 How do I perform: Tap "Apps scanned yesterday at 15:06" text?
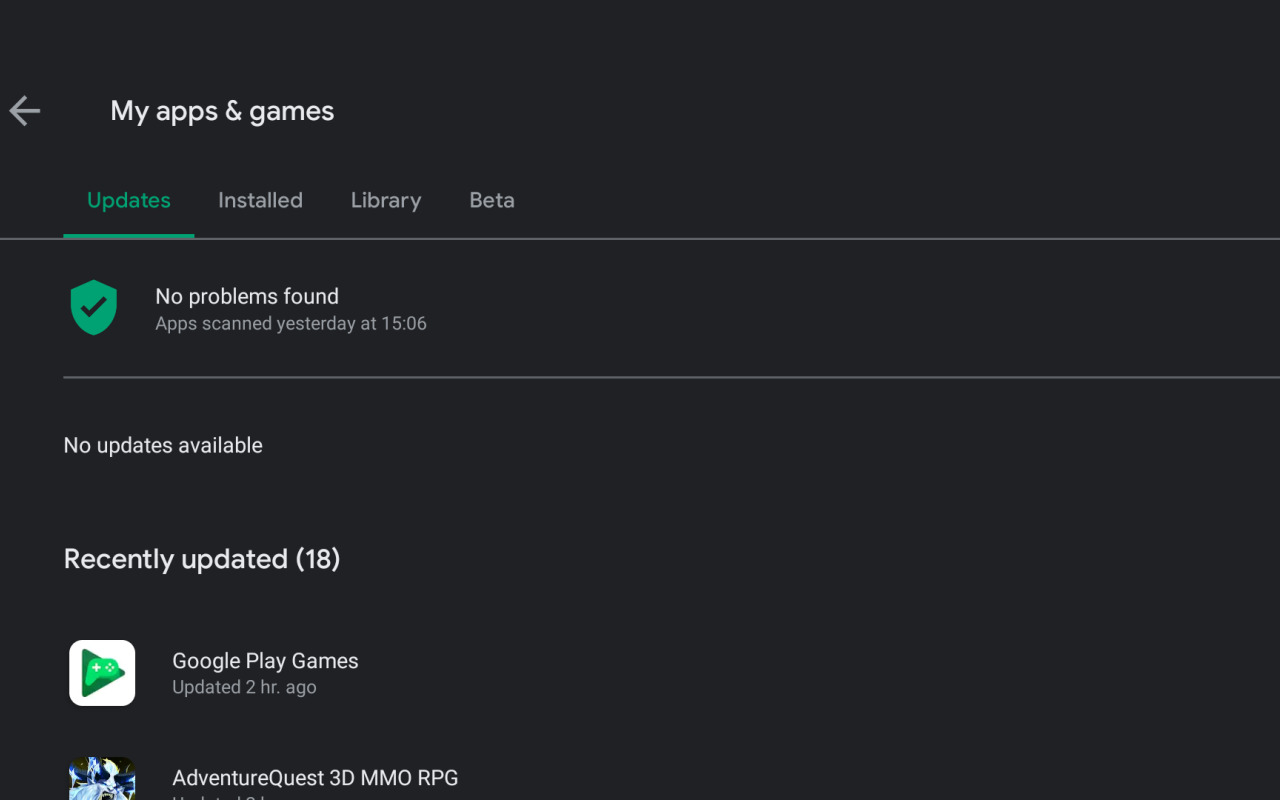pyautogui.click(x=291, y=324)
